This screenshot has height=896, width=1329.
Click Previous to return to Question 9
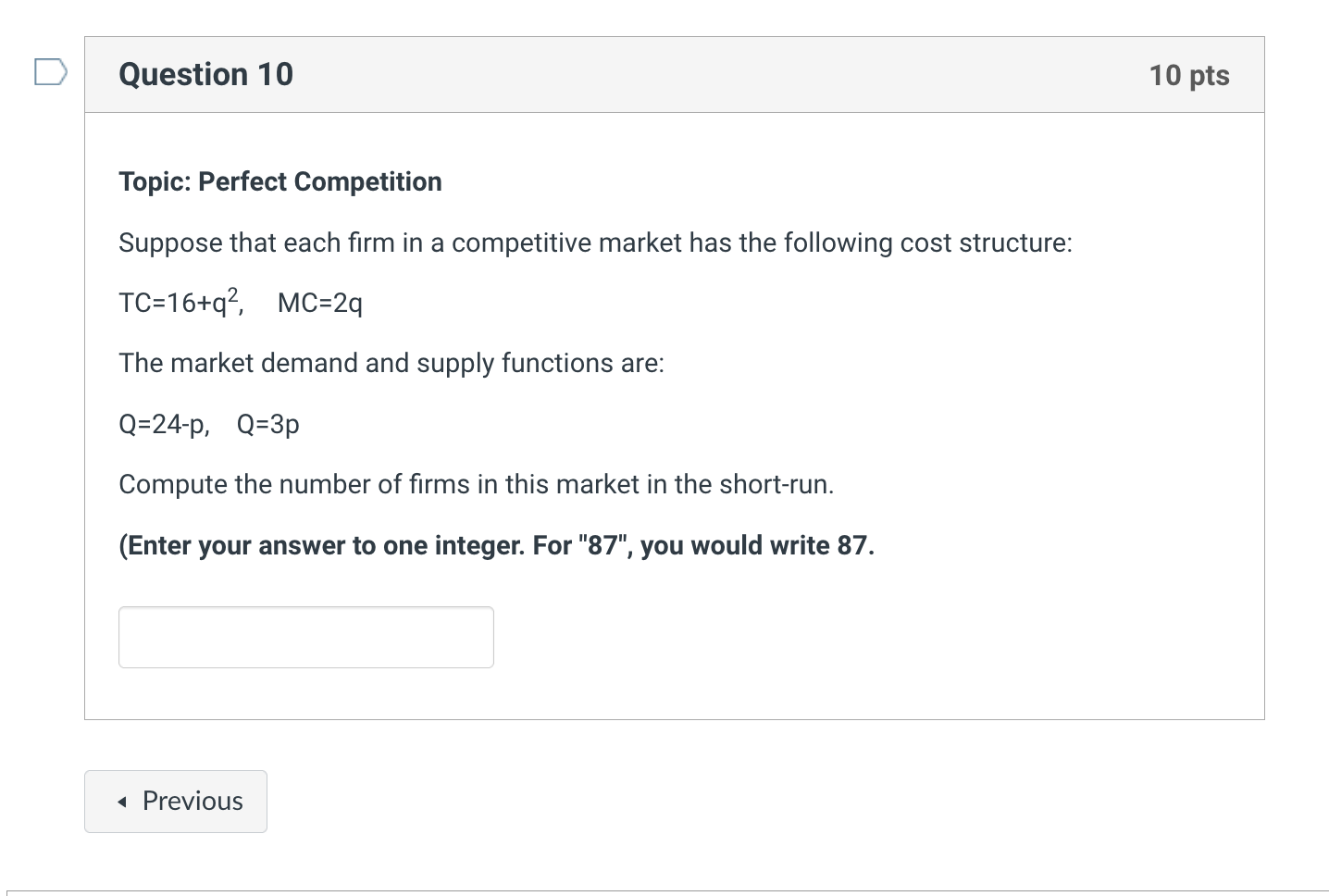(176, 802)
